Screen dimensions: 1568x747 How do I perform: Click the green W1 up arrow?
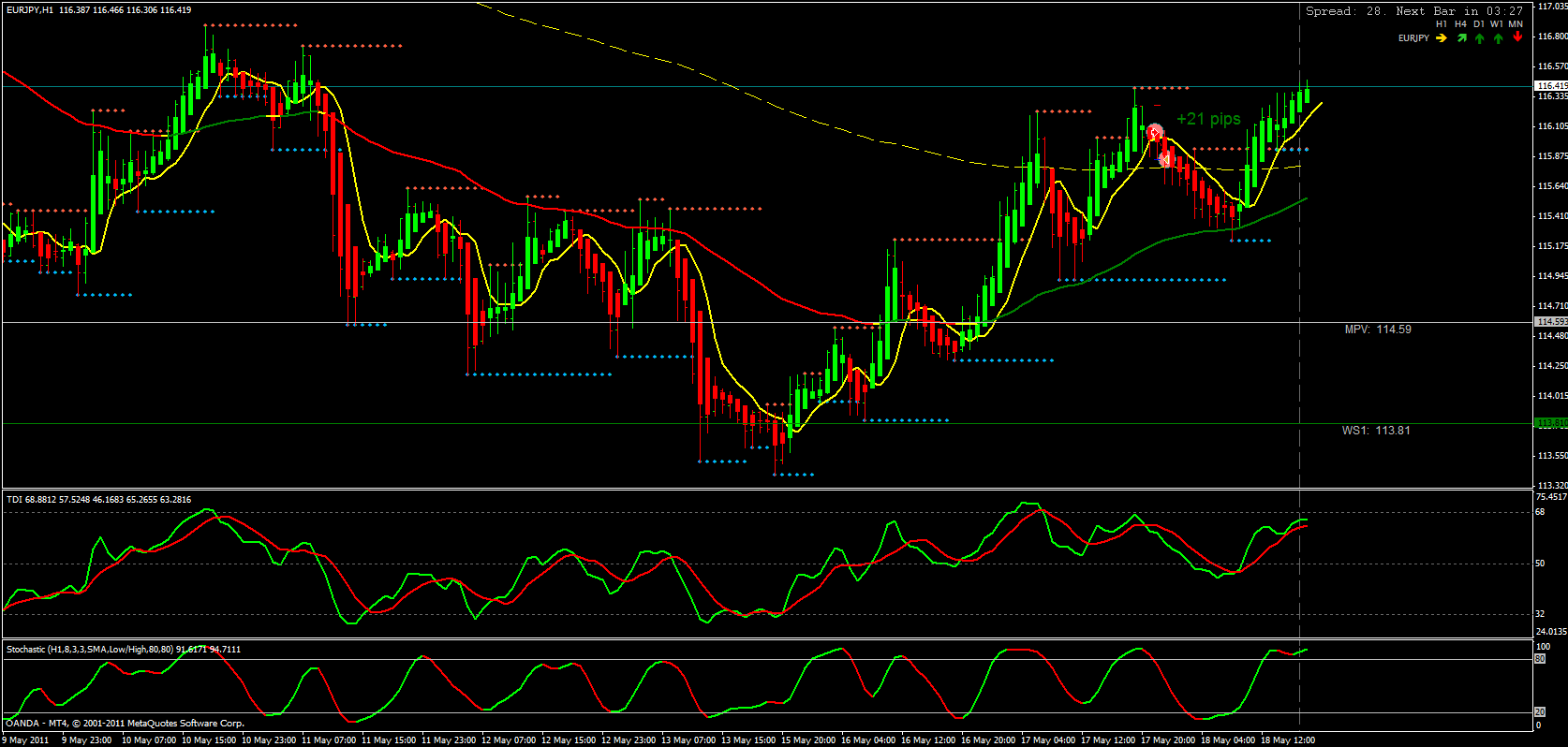coord(1499,38)
